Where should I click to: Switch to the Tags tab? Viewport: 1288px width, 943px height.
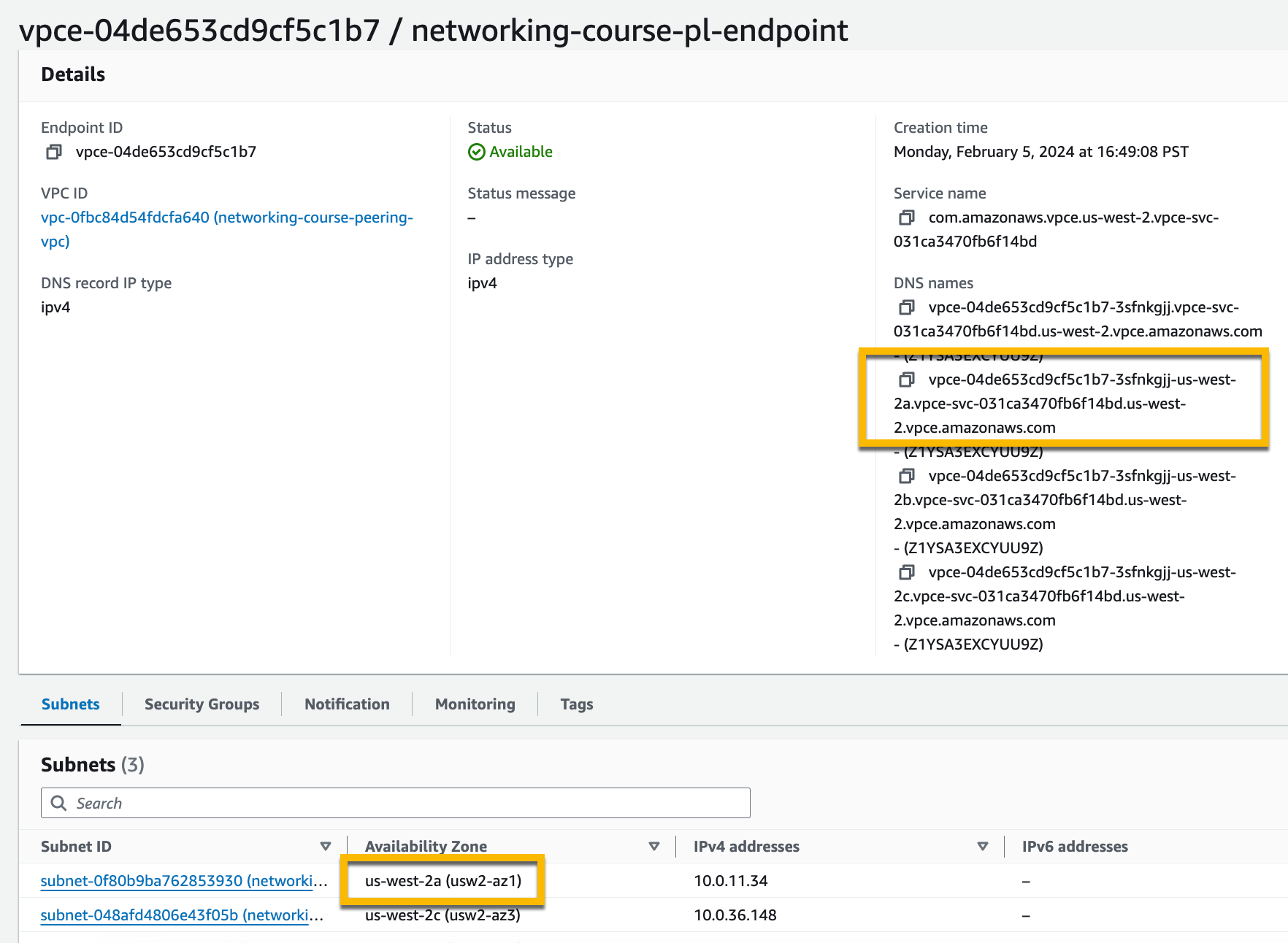(576, 704)
